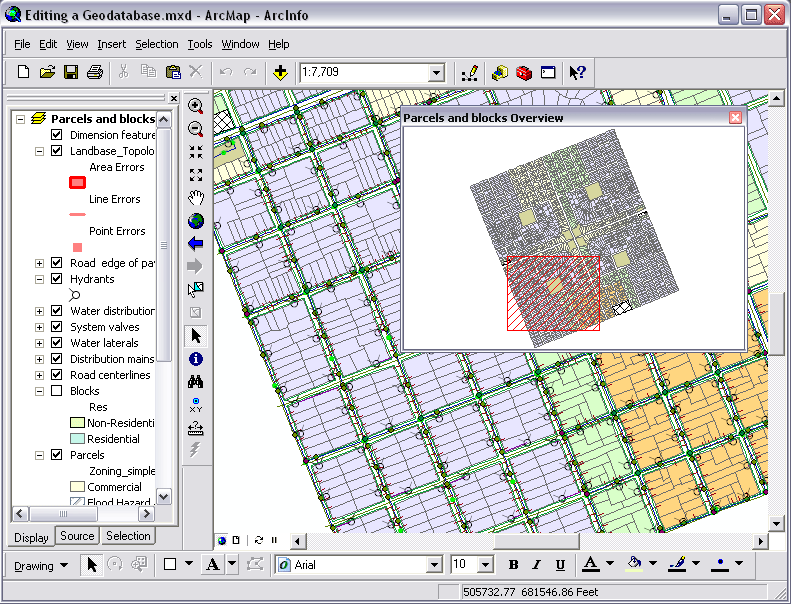Toggle Road edge of pavement visibility
Image resolution: width=791 pixels, height=604 pixels.
click(x=56, y=263)
